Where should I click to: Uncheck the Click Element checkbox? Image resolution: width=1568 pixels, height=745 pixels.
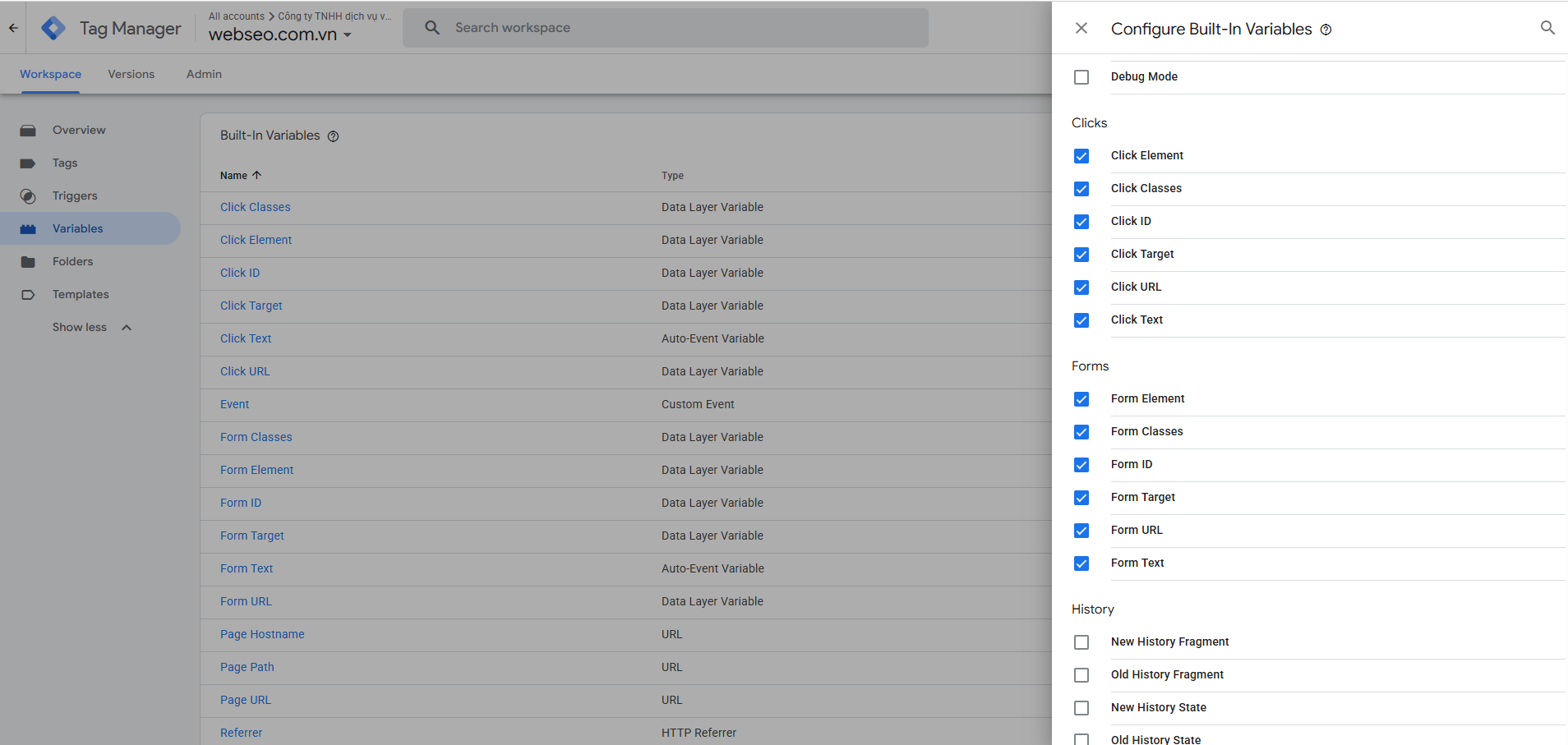[x=1081, y=156]
